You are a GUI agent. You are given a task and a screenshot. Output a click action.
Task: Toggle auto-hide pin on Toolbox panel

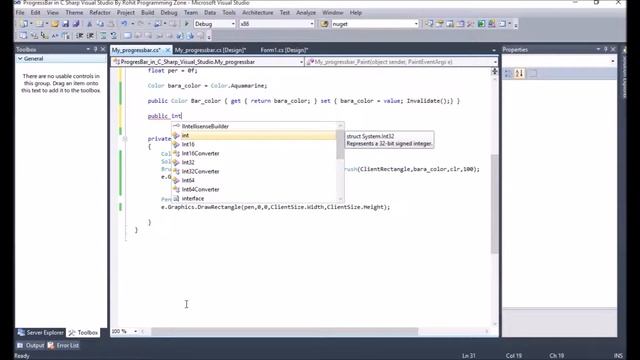(96, 49)
